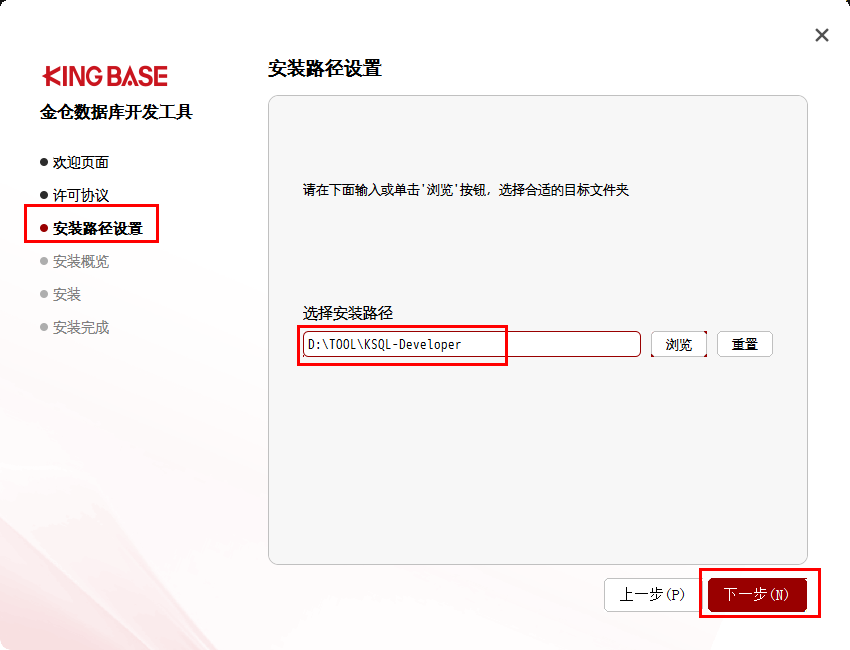Click the bullet dot beside 欢迎页面

tap(44, 162)
